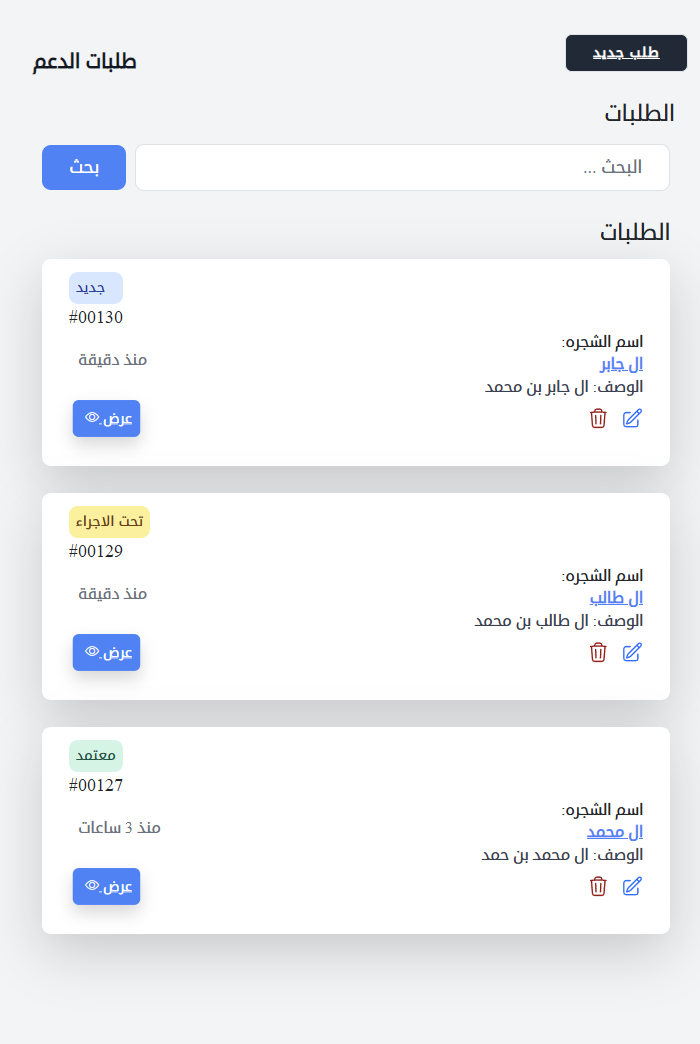Image resolution: width=700 pixels, height=1044 pixels.
Task: Click the 'عرض' button on request #00129
Action: 106,652
